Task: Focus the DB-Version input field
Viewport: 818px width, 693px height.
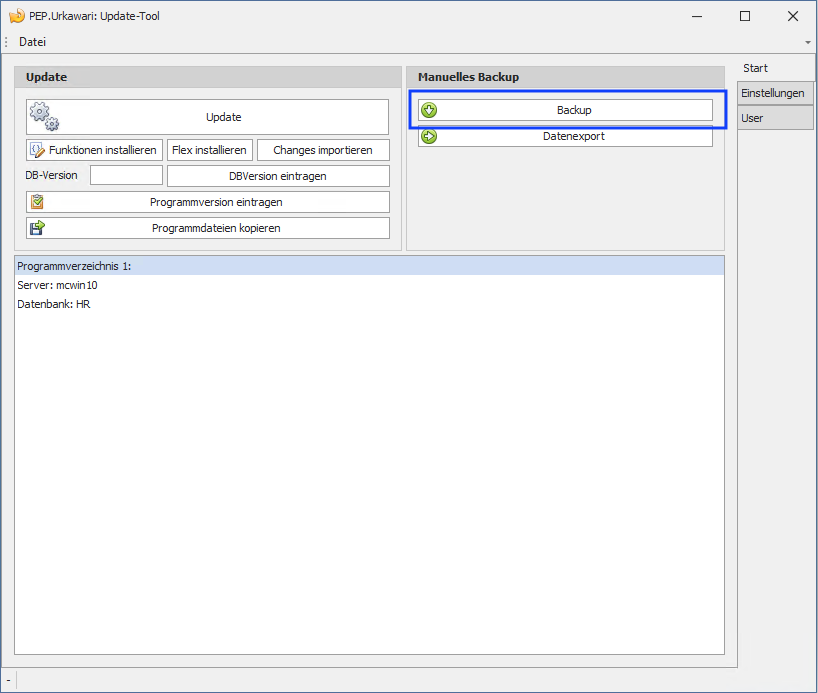Action: point(126,176)
